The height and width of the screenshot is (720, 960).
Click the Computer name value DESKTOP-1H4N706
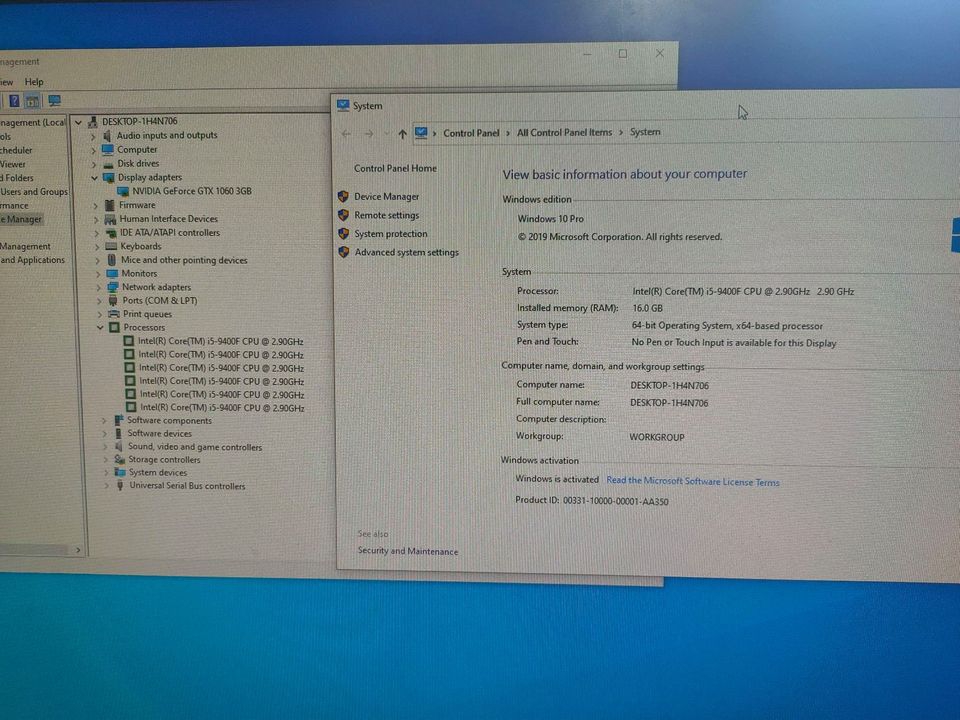[x=669, y=386]
